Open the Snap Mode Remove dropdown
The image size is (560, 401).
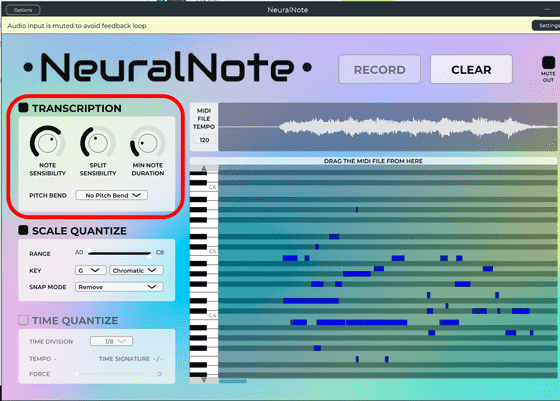pos(119,287)
